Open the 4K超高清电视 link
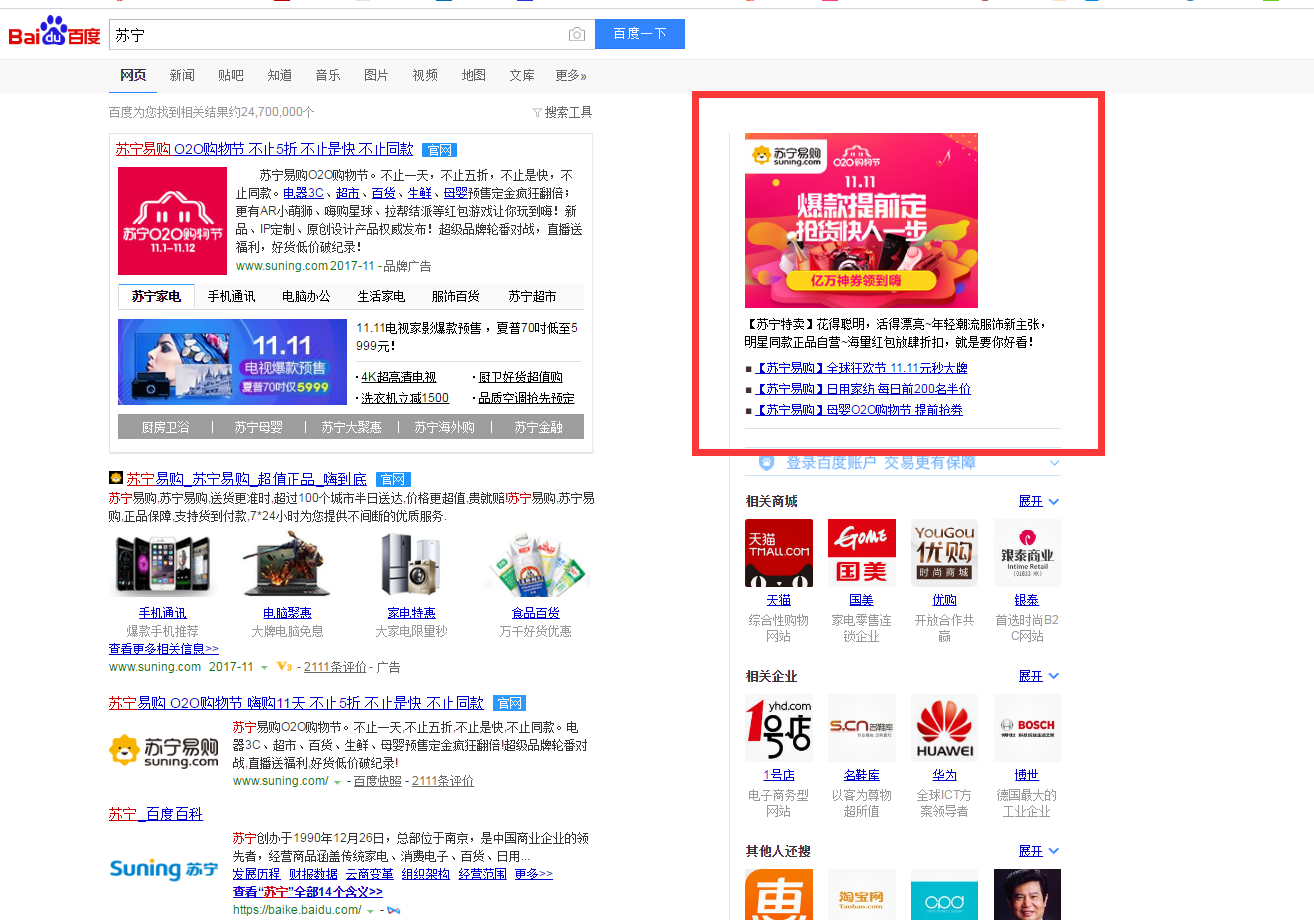Screen dimensions: 1314x920 (x=398, y=377)
